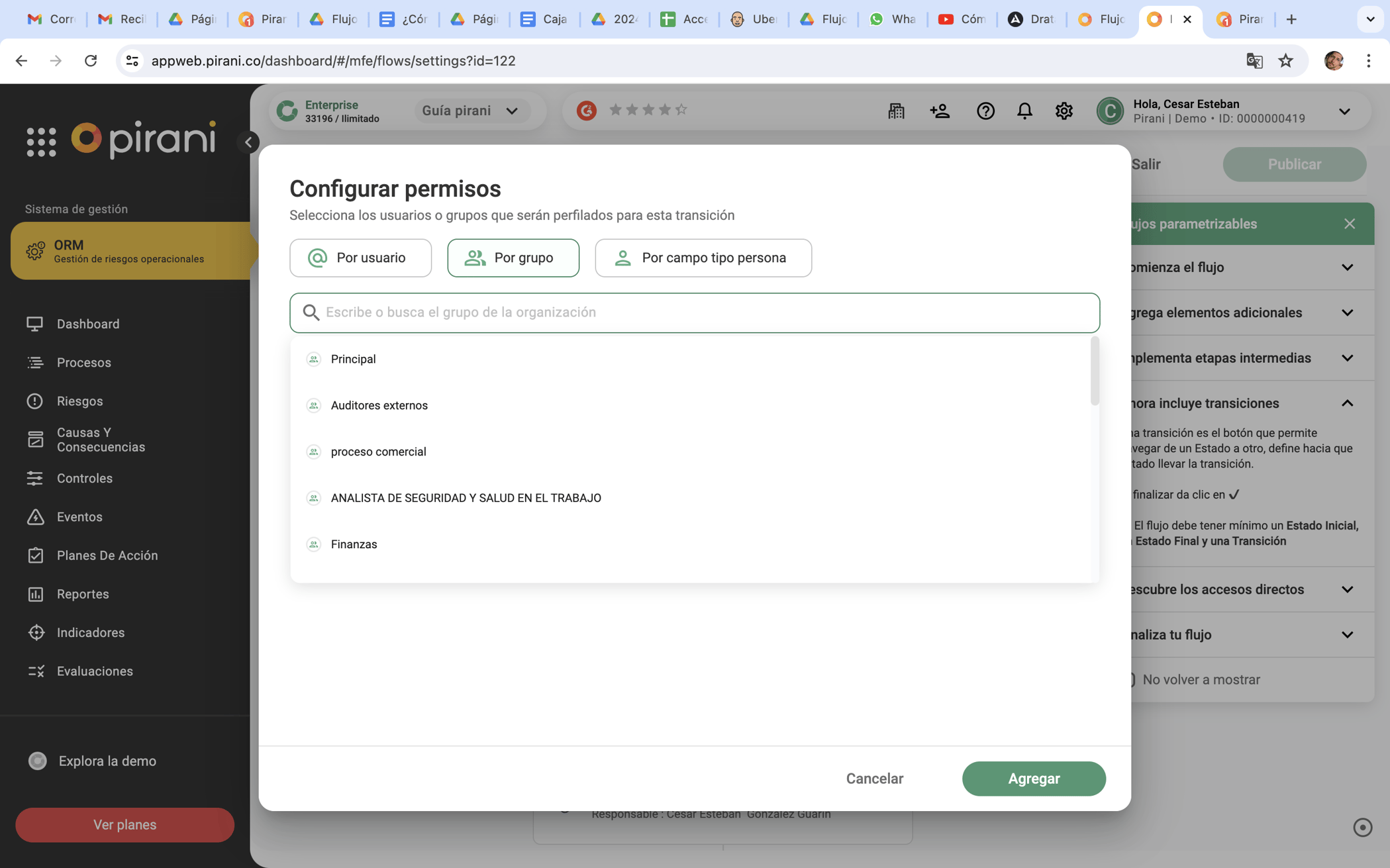Click the notifications bell icon
1390x868 pixels.
click(x=1024, y=110)
